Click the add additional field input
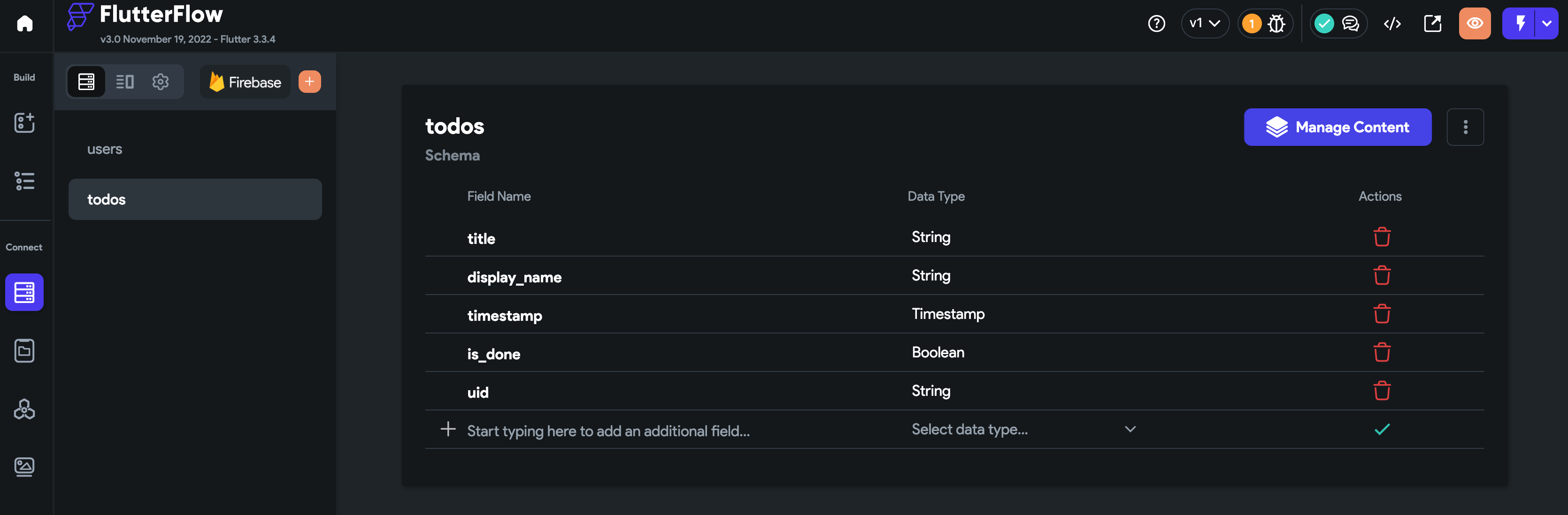The width and height of the screenshot is (1568, 515). (x=609, y=431)
